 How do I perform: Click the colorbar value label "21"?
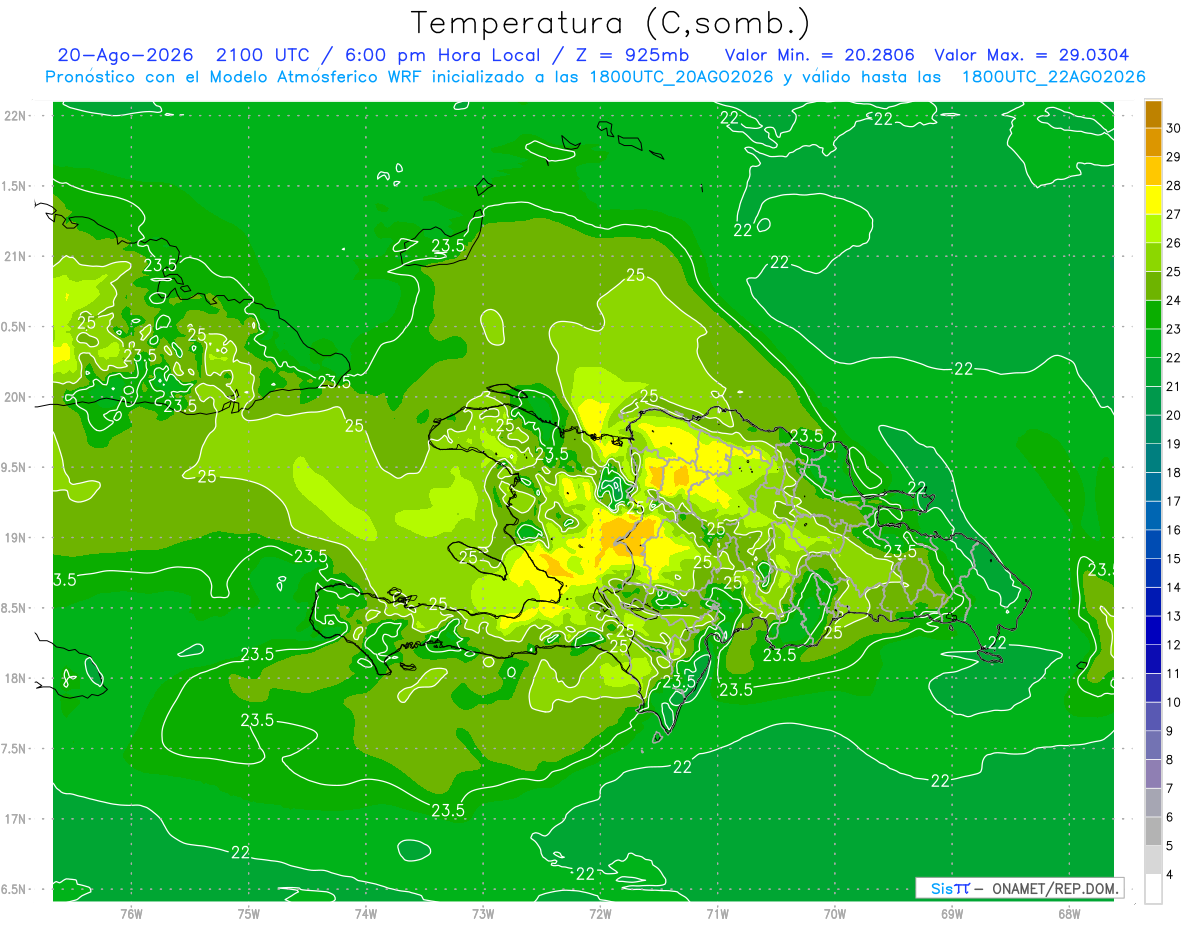click(1174, 386)
